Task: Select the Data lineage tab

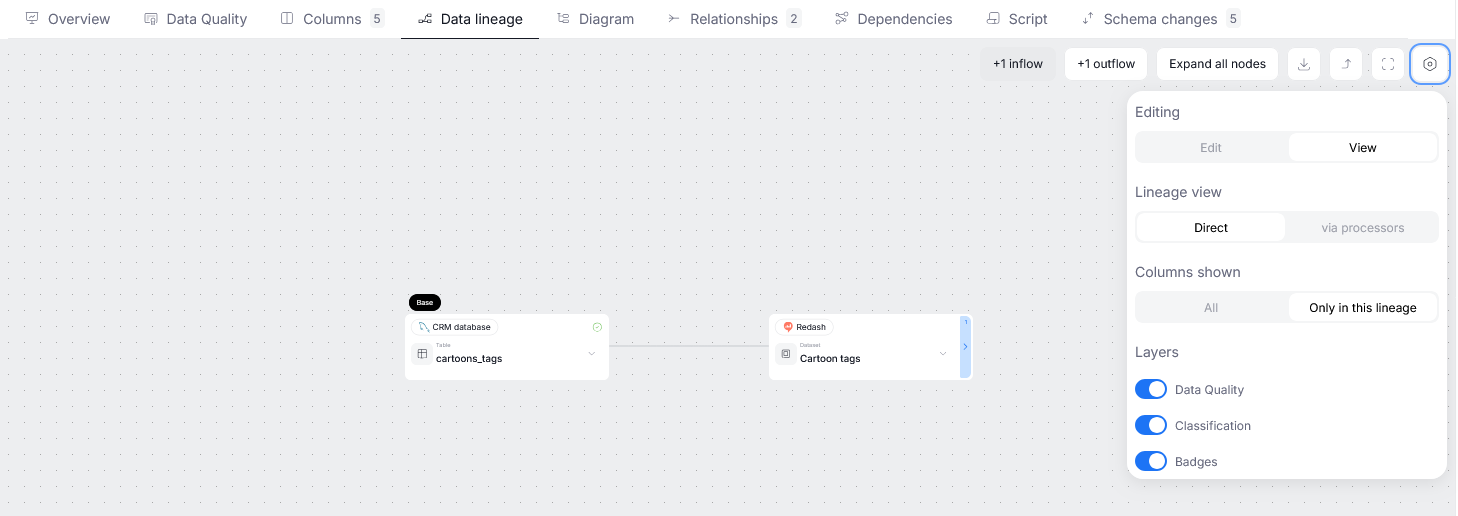Action: 470,19
